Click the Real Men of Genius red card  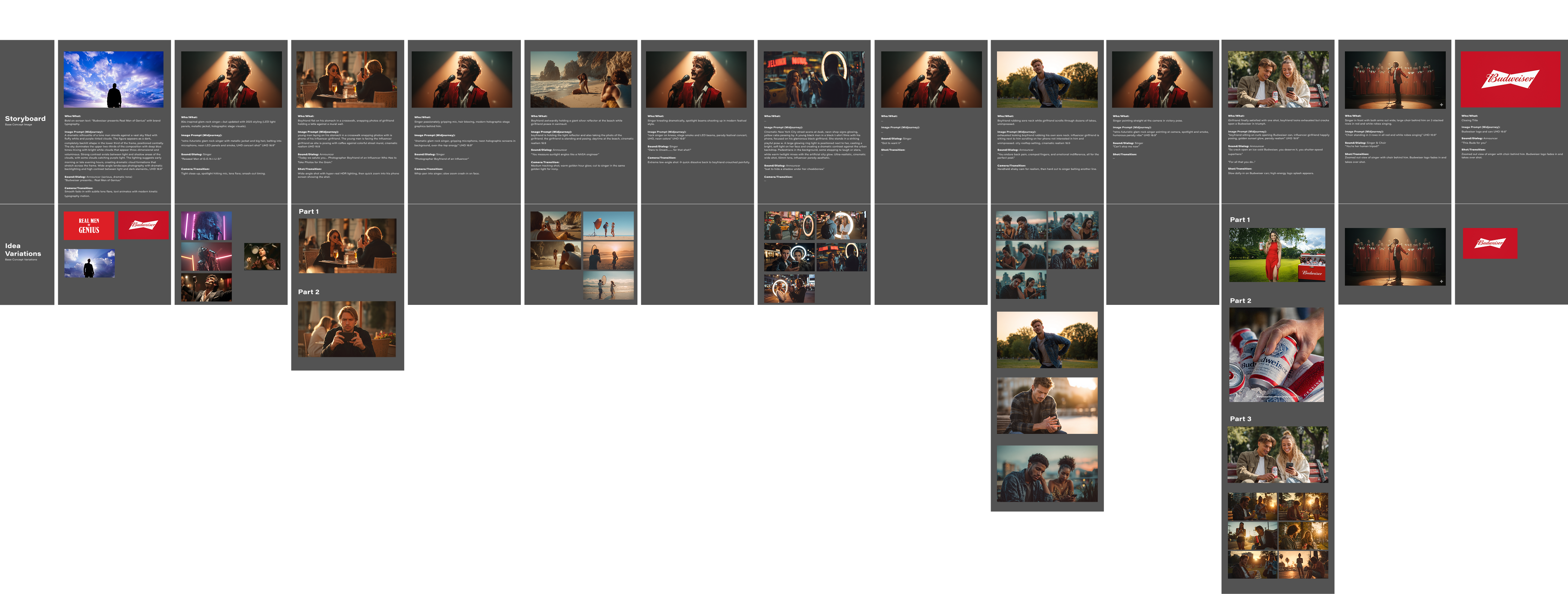pyautogui.click(x=89, y=225)
